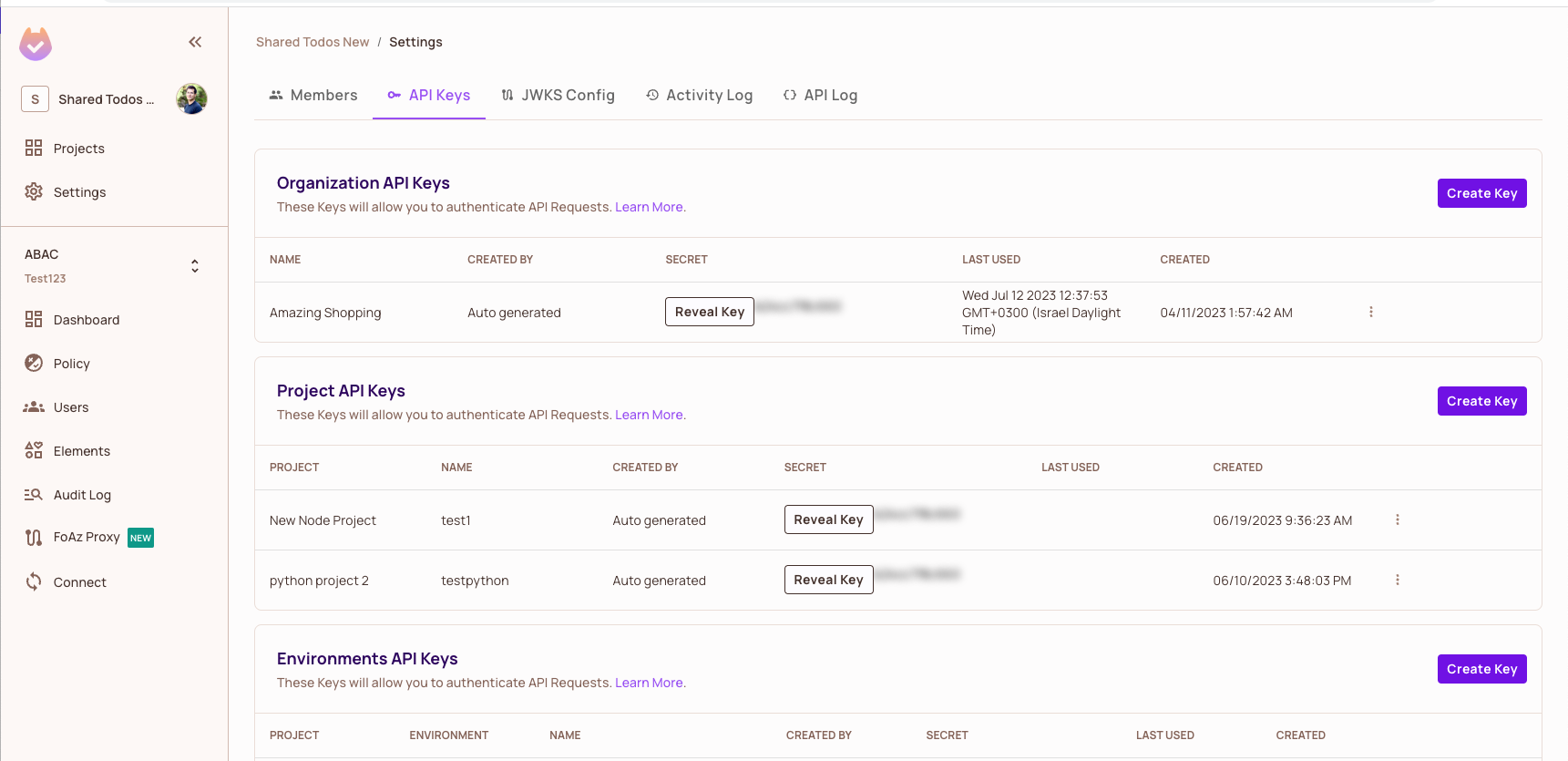Click the testpython key name
1568x761 pixels.
[x=475, y=581]
